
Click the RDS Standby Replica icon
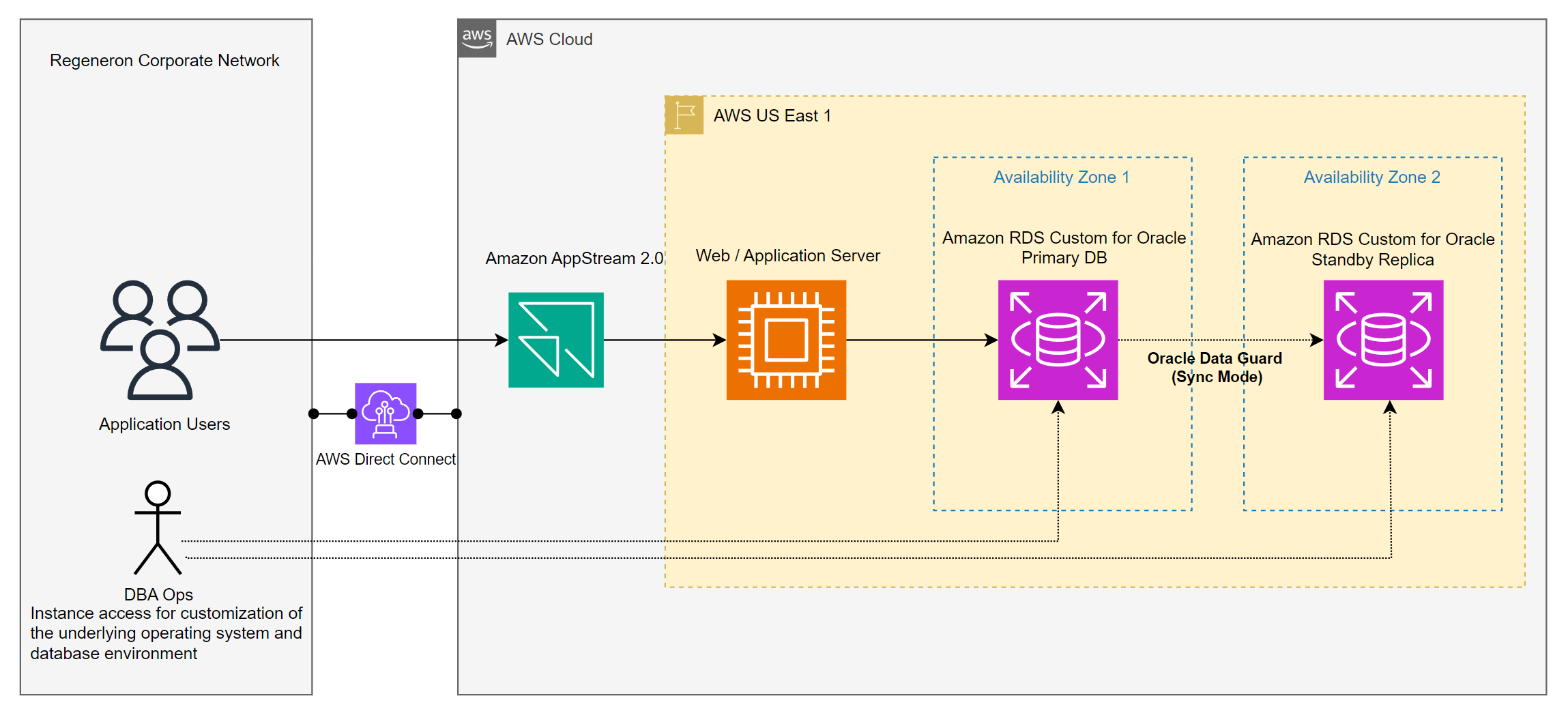1383,340
